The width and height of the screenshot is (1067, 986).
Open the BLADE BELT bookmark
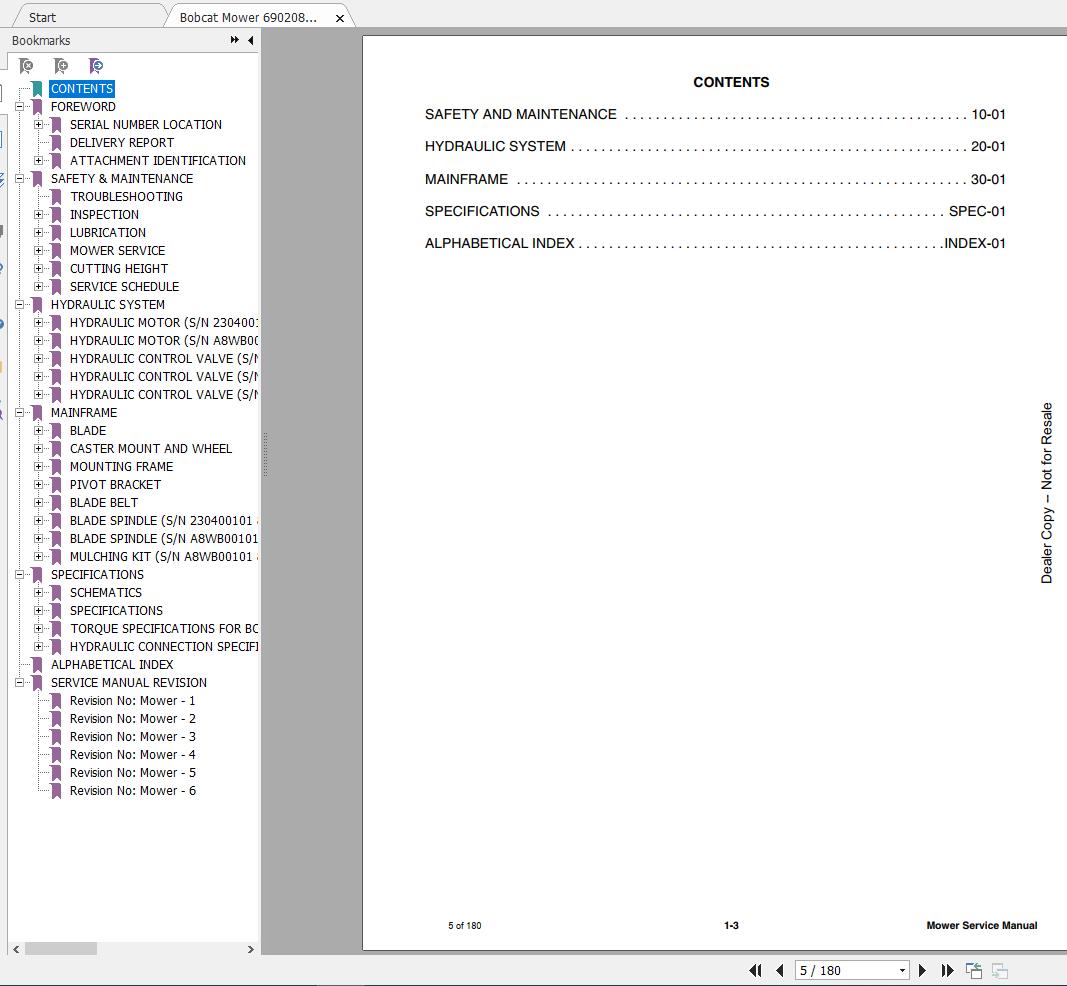coord(103,503)
